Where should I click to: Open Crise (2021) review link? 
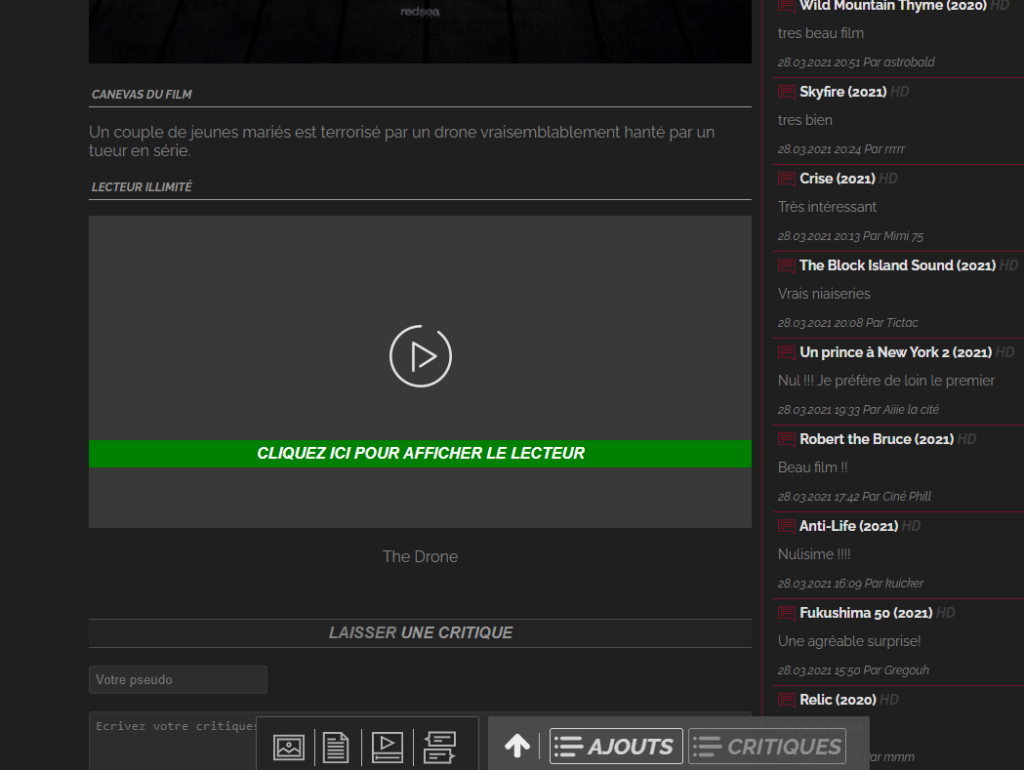click(x=837, y=179)
